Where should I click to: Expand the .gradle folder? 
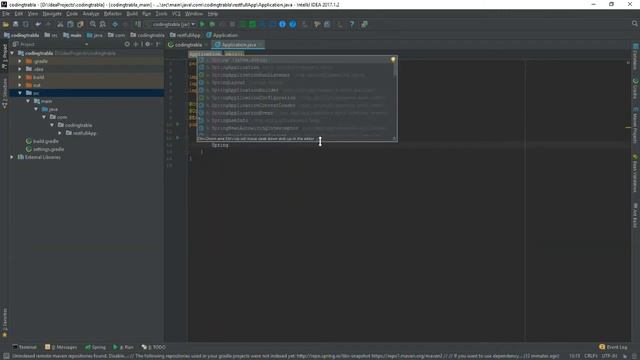(x=20, y=61)
